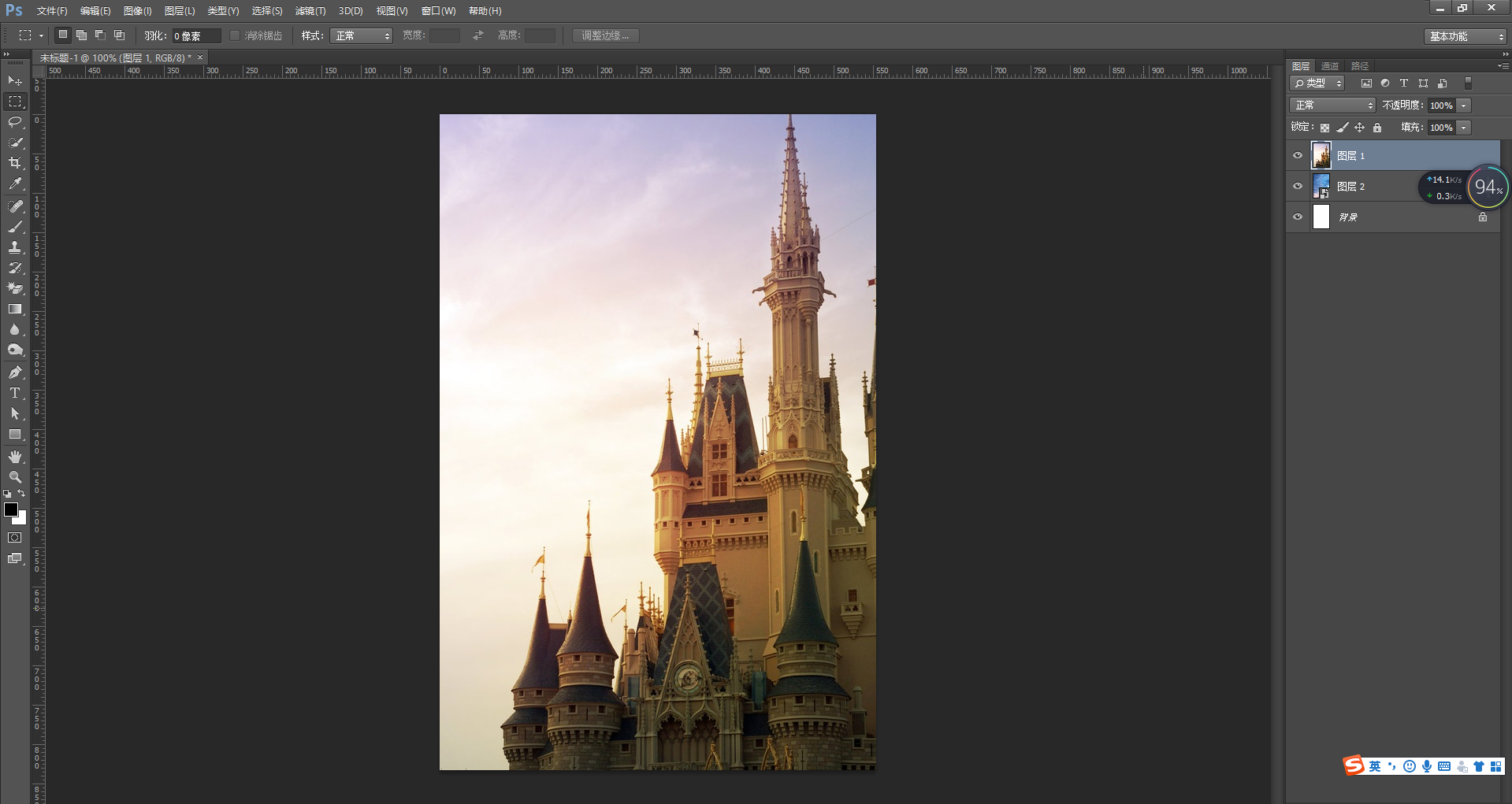Open the foreground color swatch
This screenshot has height=804, width=1512.
(11, 509)
